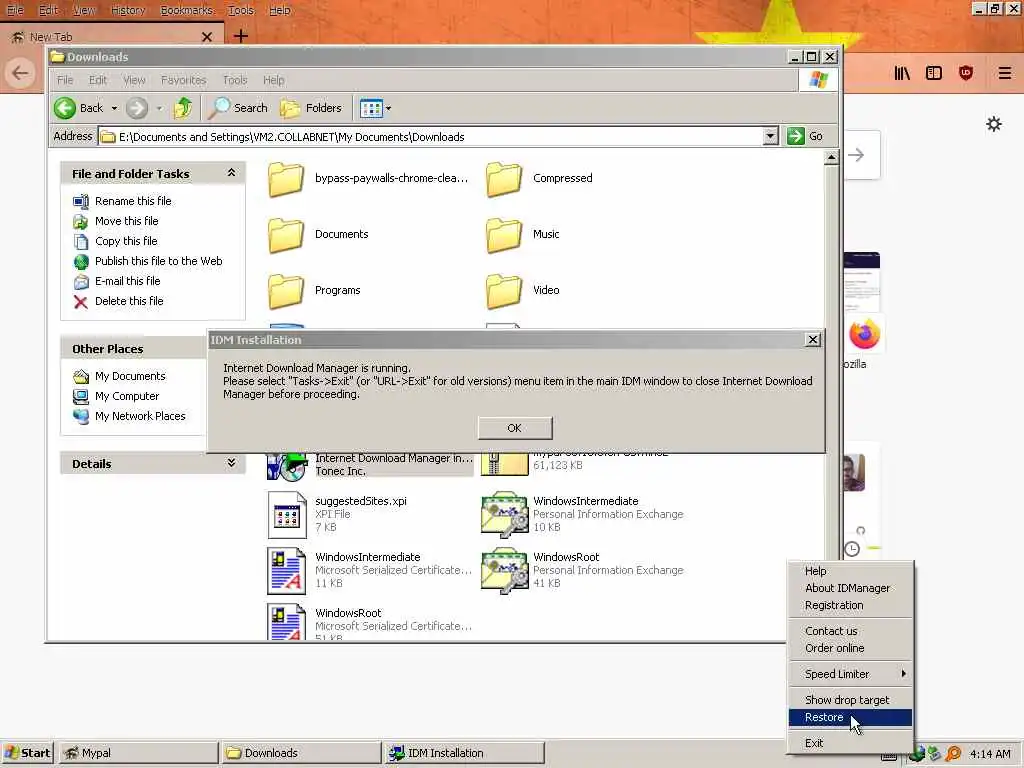The height and width of the screenshot is (768, 1024).
Task: Open browser Library icon
Action: (902, 73)
